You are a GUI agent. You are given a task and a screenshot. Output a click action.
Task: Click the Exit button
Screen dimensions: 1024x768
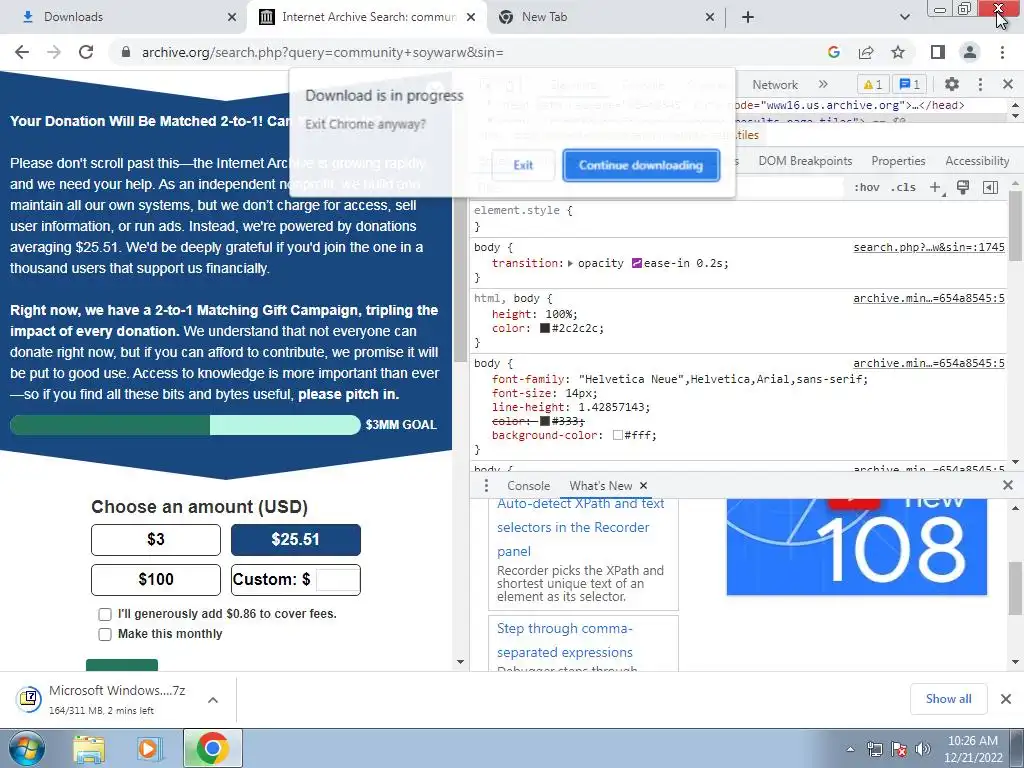(x=523, y=165)
